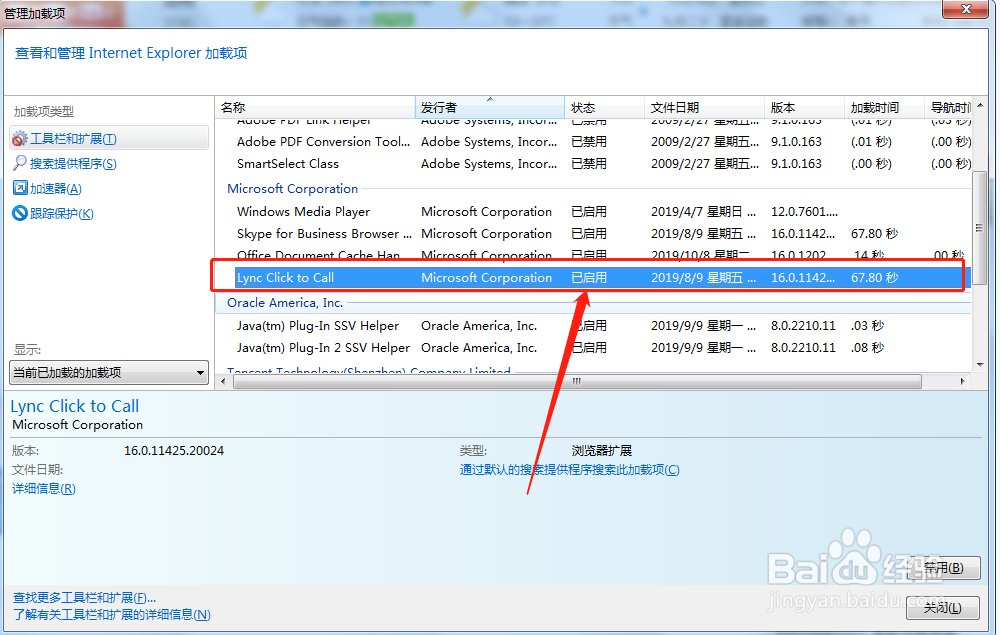
Task: Click the 禁用(B) button
Action: click(x=943, y=567)
